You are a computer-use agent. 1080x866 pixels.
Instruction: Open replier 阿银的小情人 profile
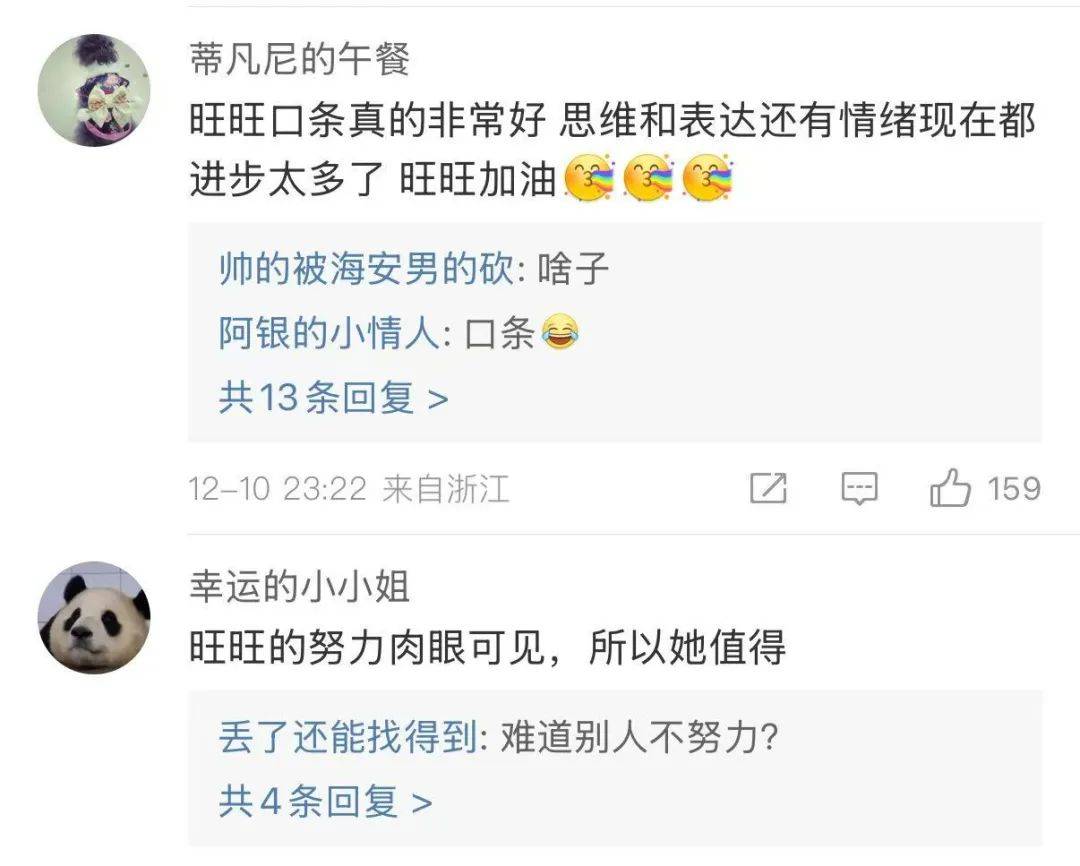click(330, 333)
